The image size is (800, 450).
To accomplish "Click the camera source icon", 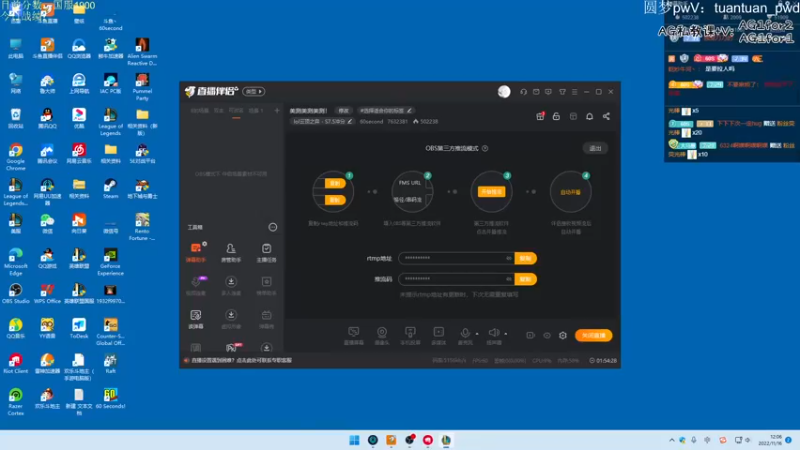I will [382, 335].
